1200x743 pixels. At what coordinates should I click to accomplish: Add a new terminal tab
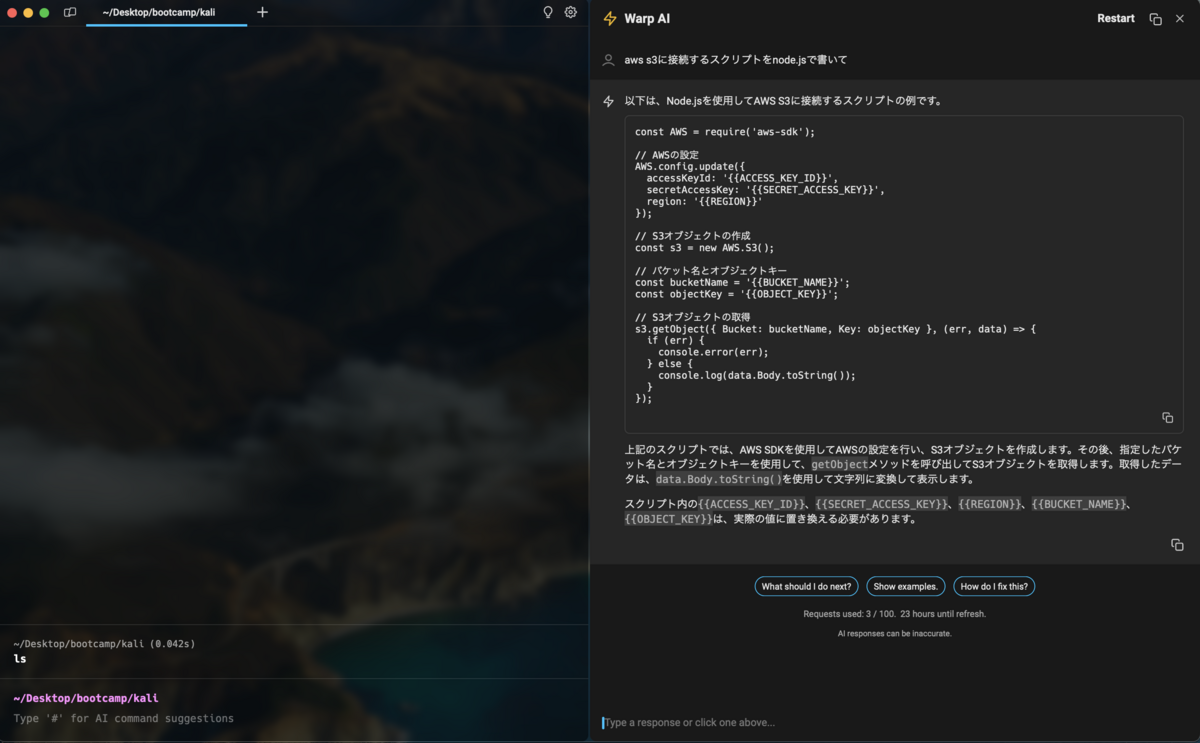[262, 12]
